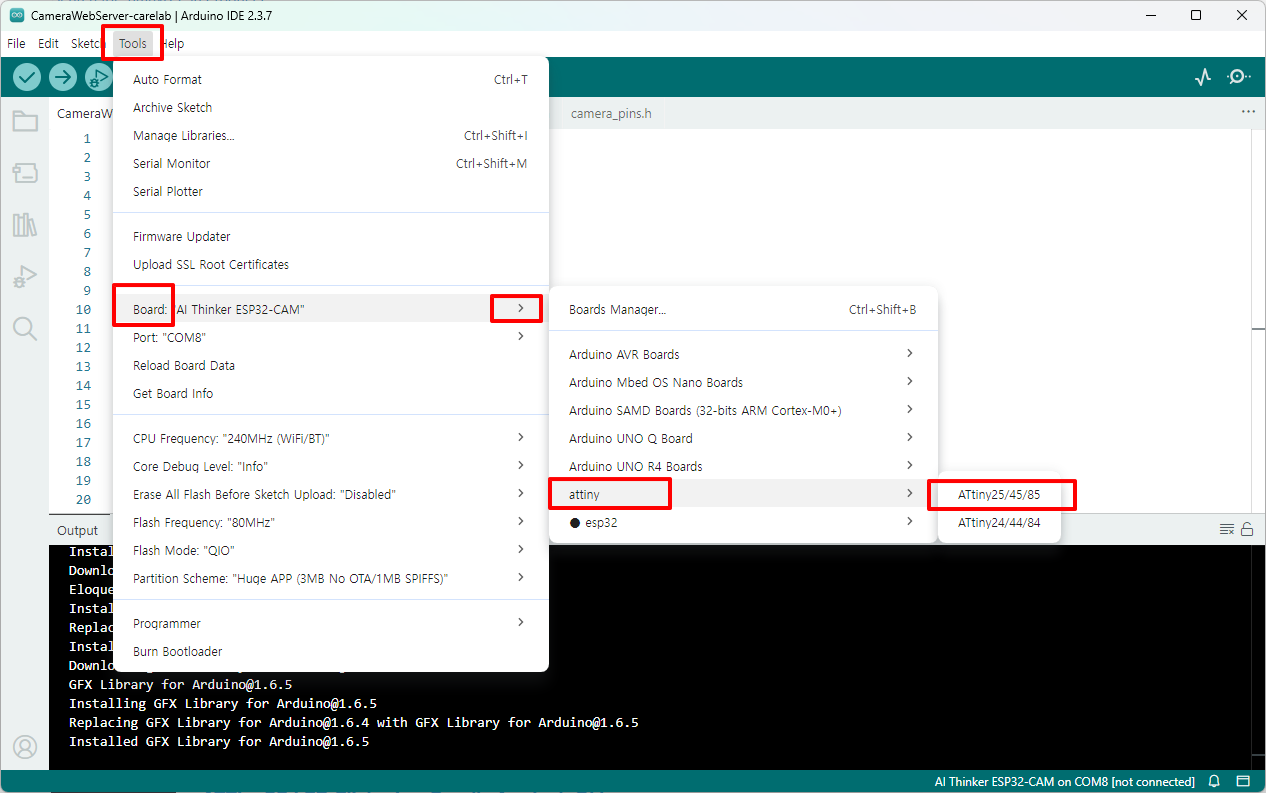Expand the Partition Scheme Huge APP submenu

click(331, 578)
